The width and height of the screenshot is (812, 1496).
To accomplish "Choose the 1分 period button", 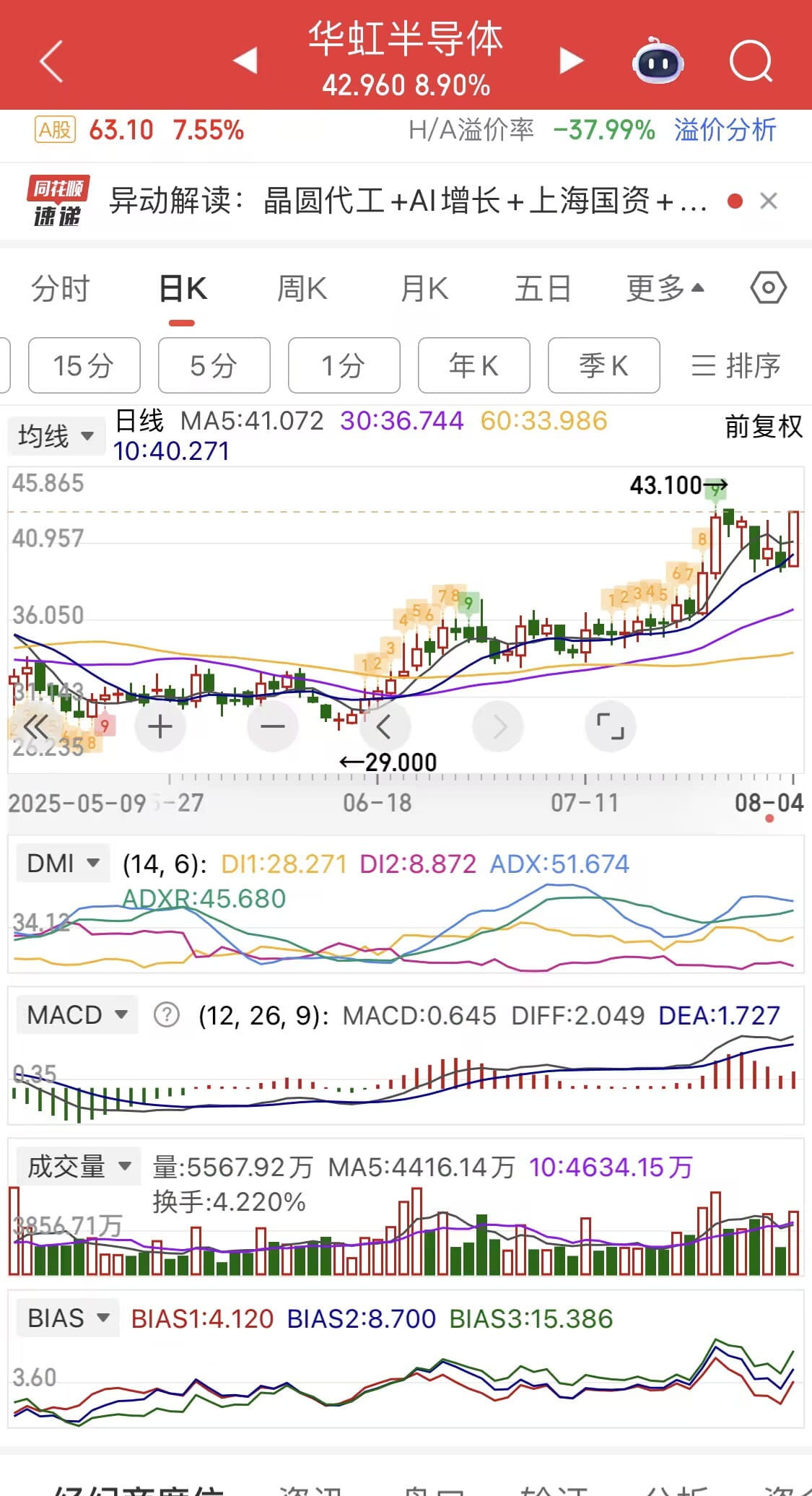I will 344,365.
